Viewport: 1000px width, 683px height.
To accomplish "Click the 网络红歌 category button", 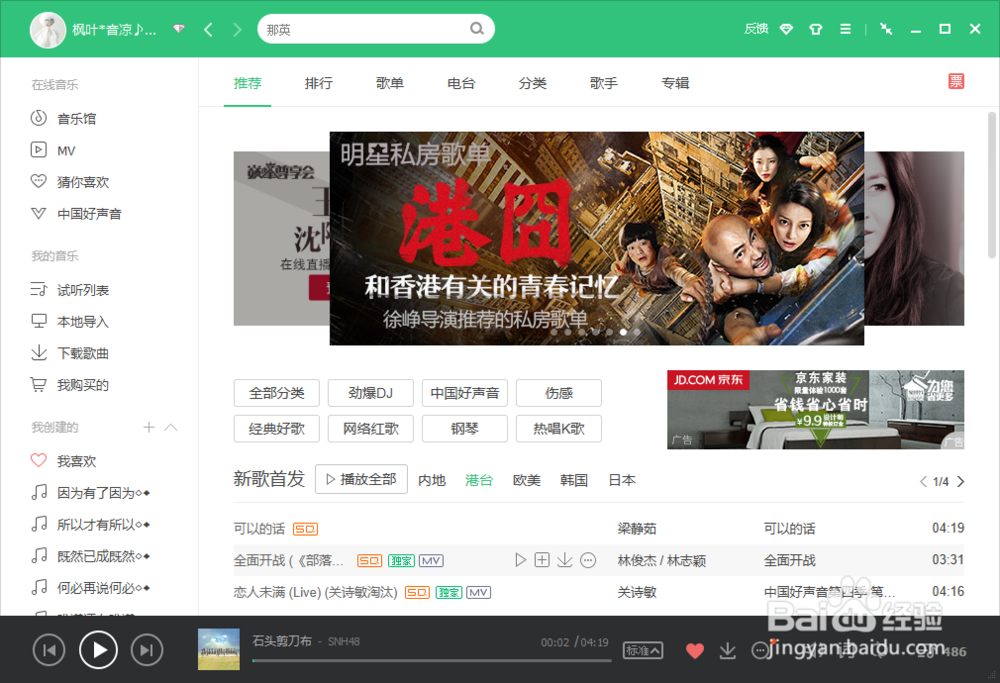I will 371,429.
